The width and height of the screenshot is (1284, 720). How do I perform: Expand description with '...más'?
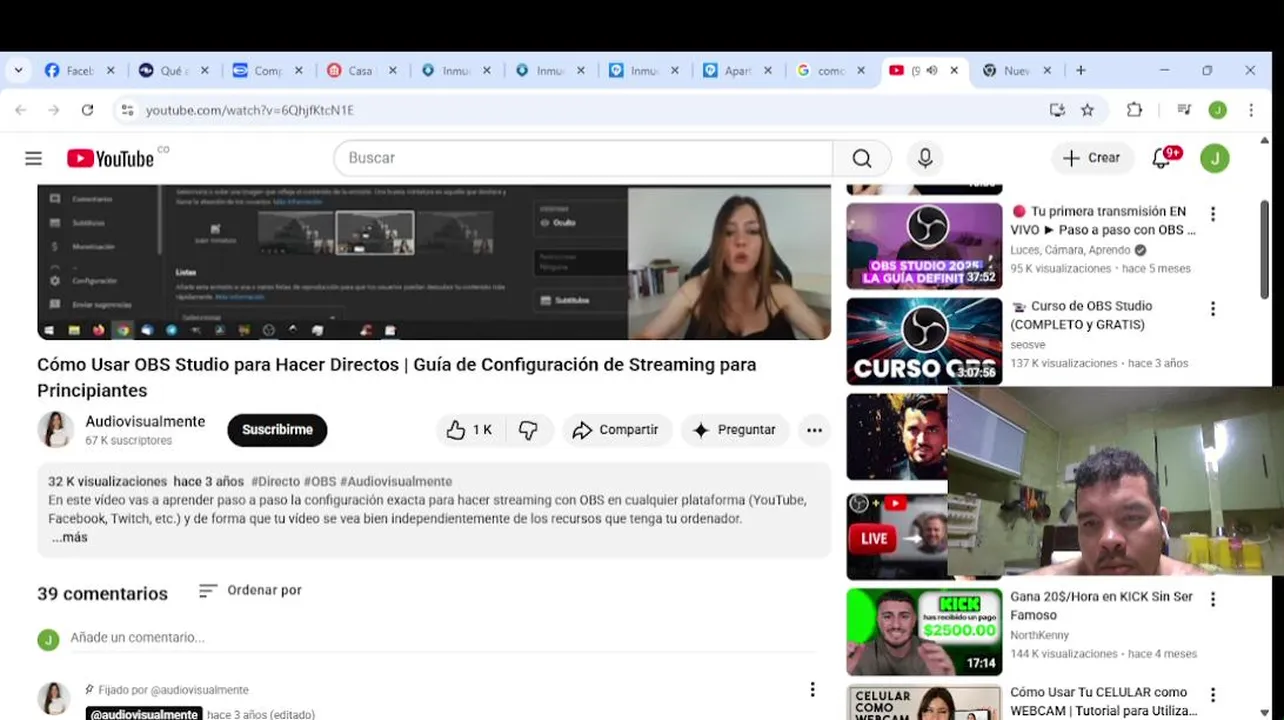tap(70, 537)
